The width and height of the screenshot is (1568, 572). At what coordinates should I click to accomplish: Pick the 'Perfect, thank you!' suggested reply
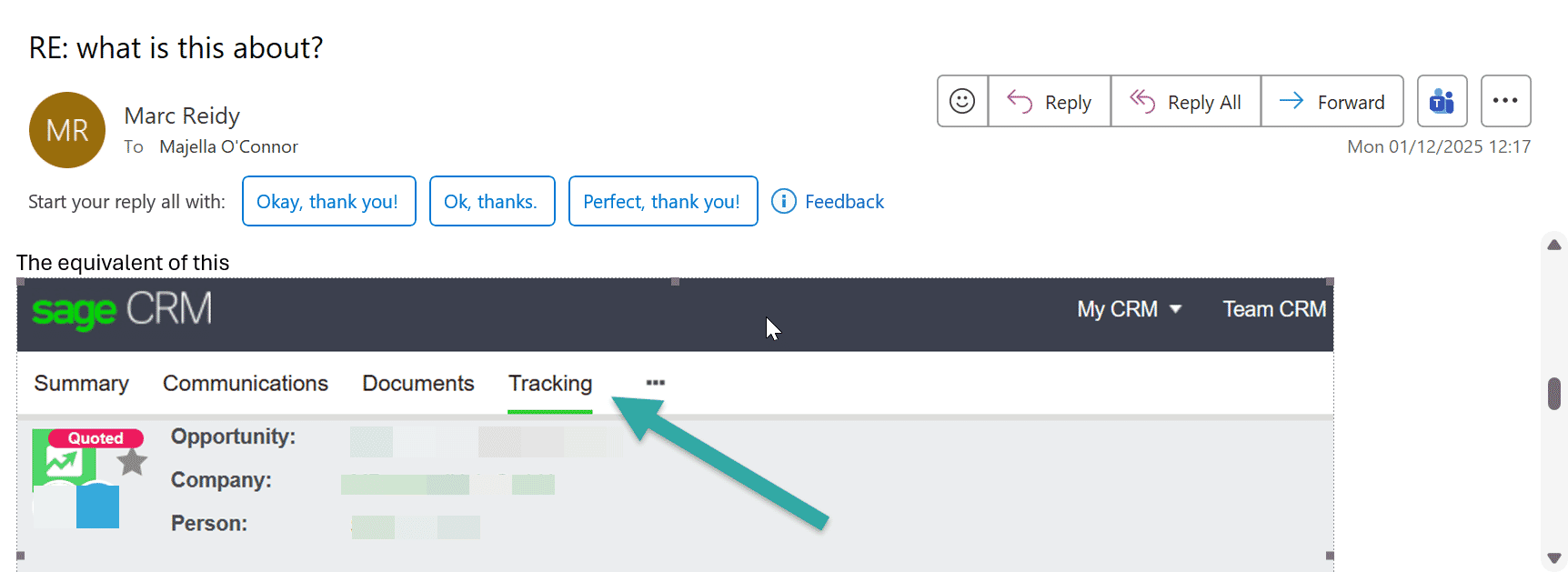pyautogui.click(x=662, y=202)
